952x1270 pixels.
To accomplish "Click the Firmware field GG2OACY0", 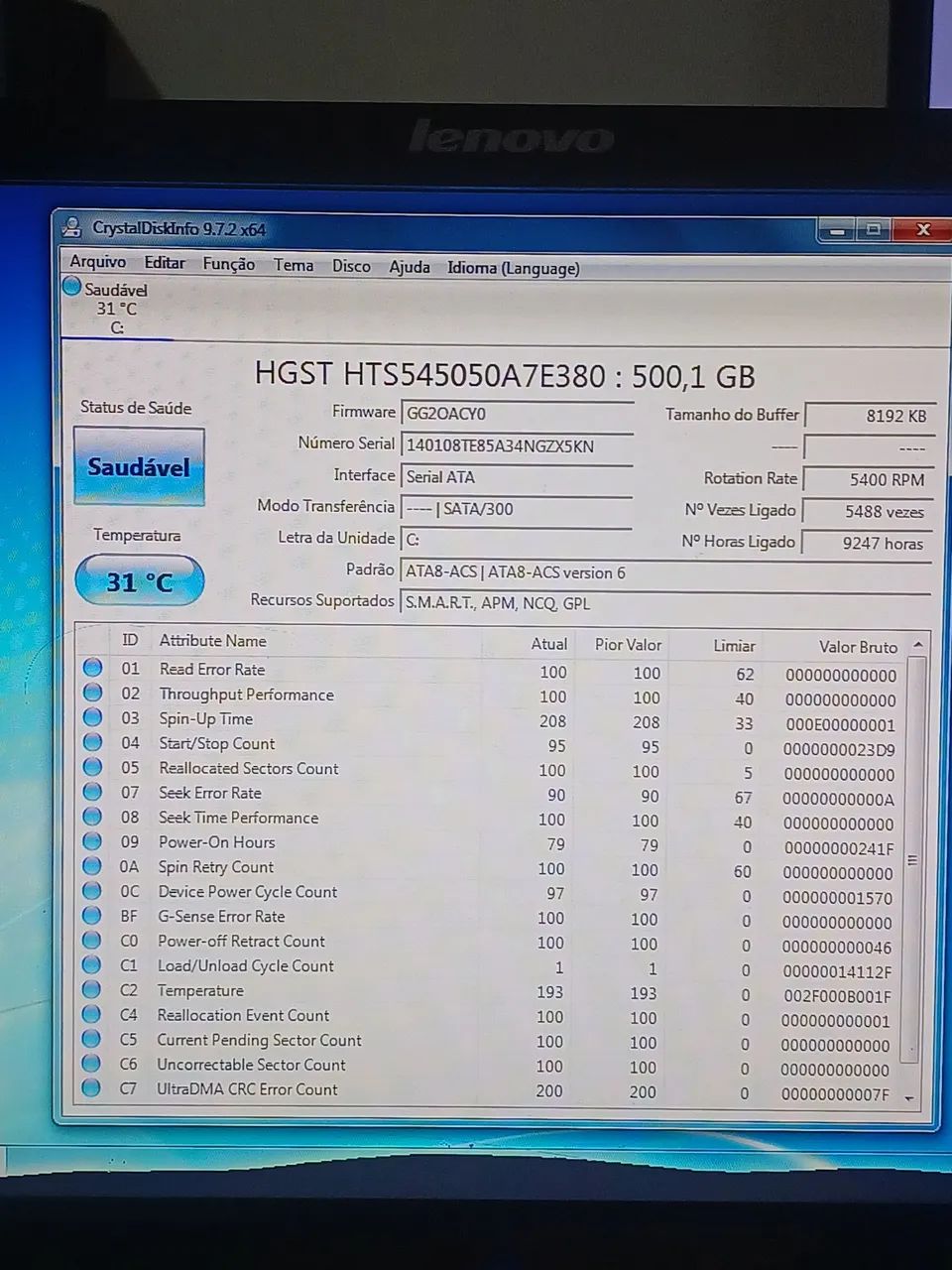I will pos(516,414).
